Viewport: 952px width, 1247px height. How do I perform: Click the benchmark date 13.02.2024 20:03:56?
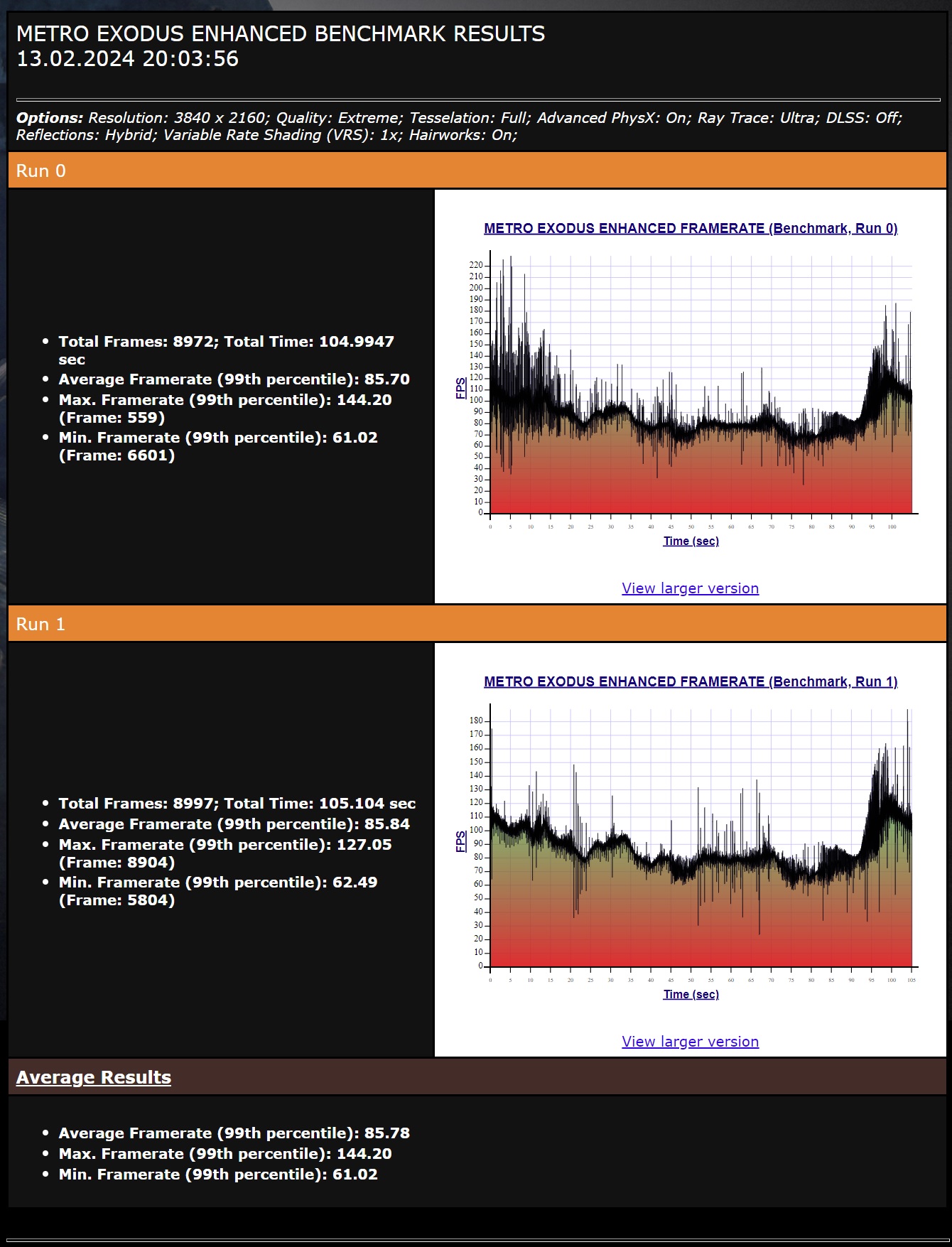coord(127,58)
